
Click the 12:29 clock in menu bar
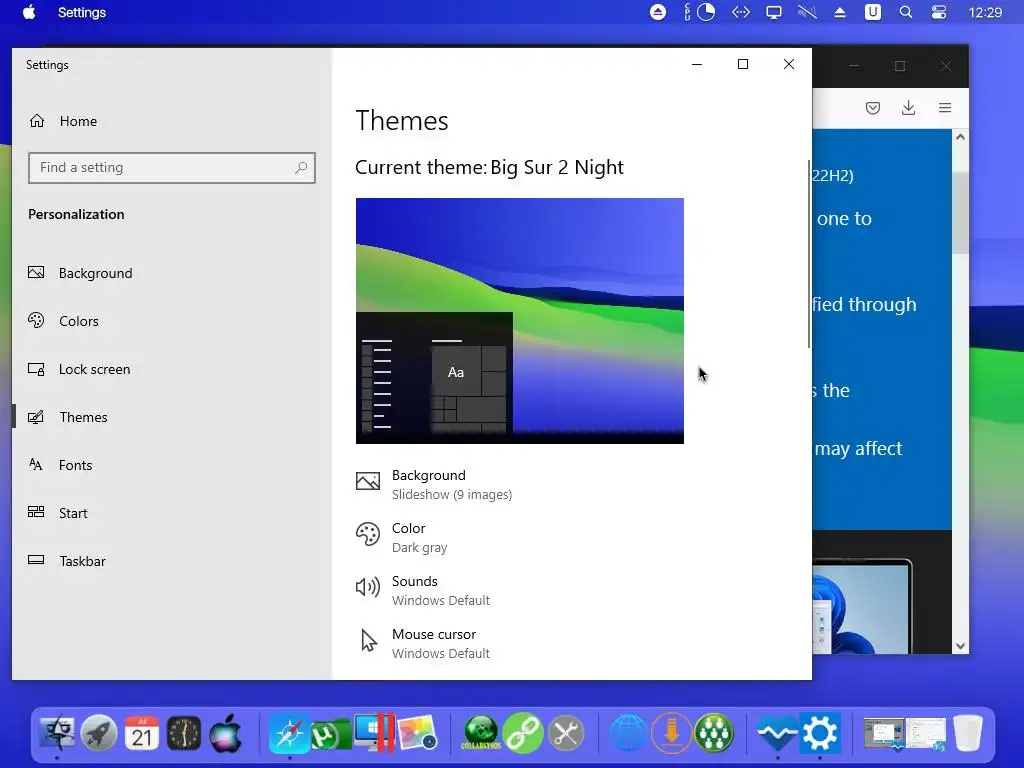tap(985, 12)
